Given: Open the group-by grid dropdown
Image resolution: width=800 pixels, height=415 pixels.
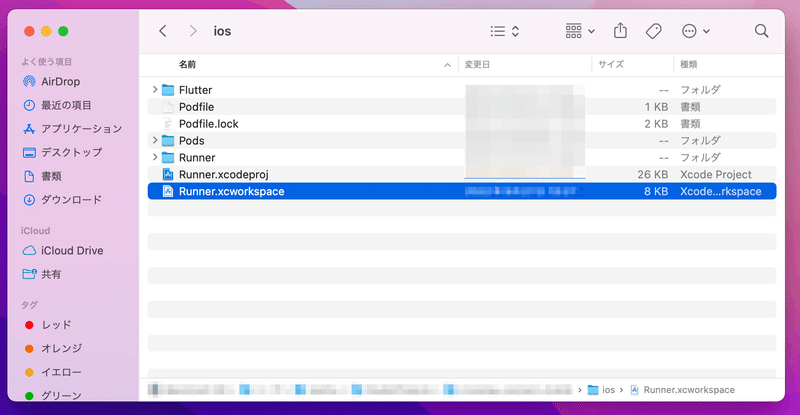Looking at the screenshot, I should point(580,31).
